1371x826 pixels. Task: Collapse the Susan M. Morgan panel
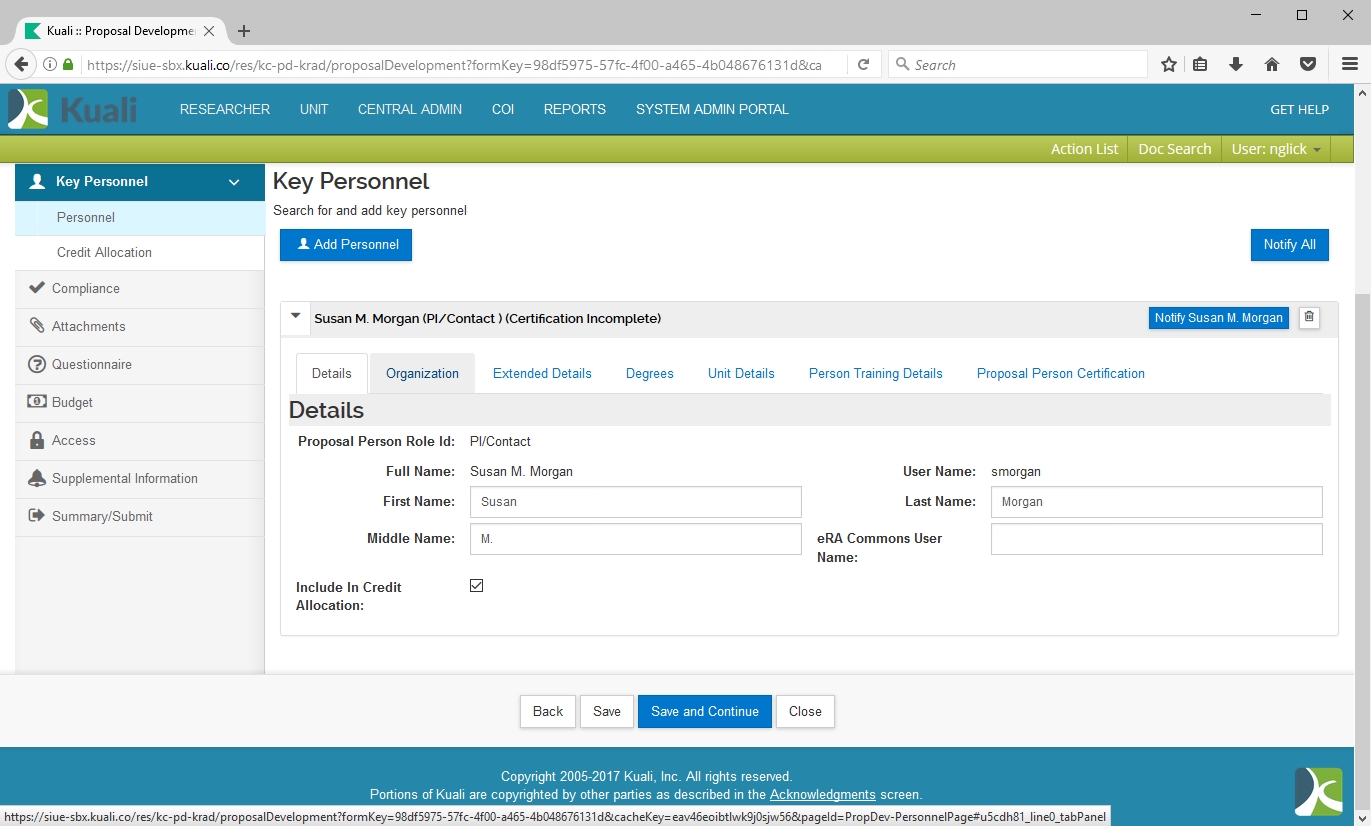coord(295,316)
